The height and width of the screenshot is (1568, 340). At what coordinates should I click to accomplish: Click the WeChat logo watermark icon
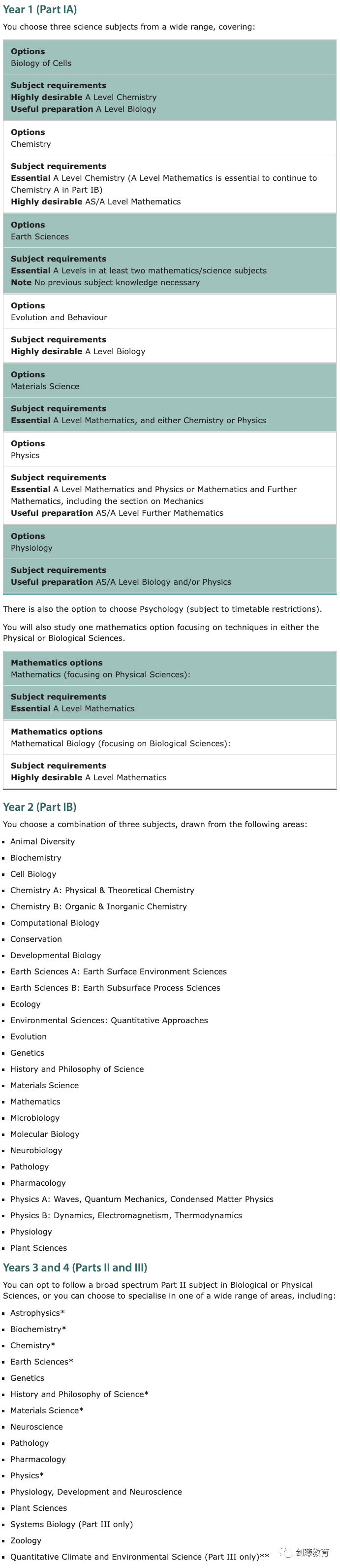[x=285, y=1552]
